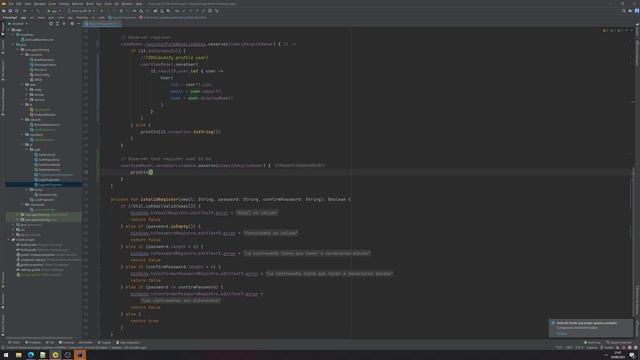Collapse the Gradle Scripts node

9,240
